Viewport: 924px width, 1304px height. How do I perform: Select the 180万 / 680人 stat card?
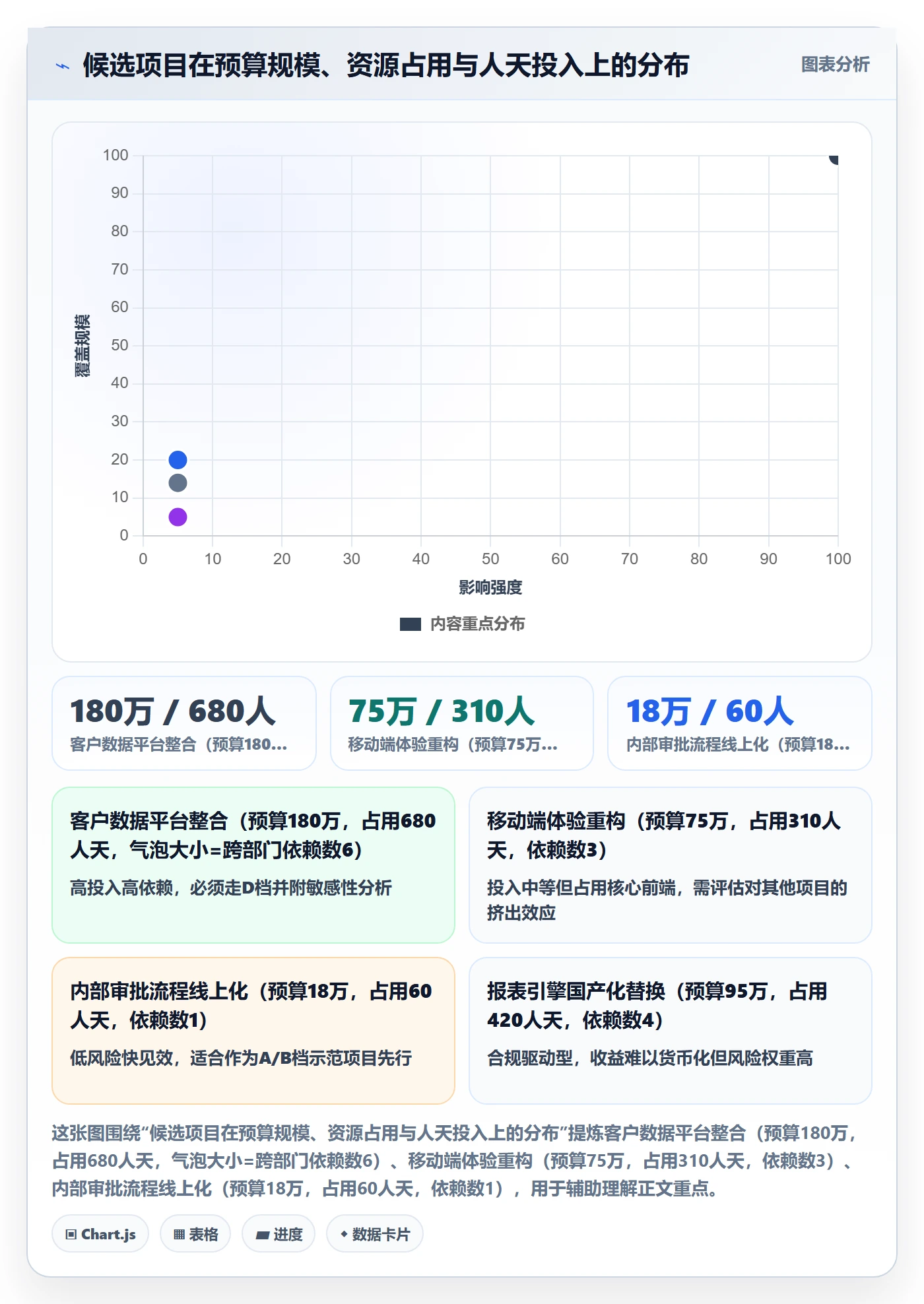coord(184,723)
